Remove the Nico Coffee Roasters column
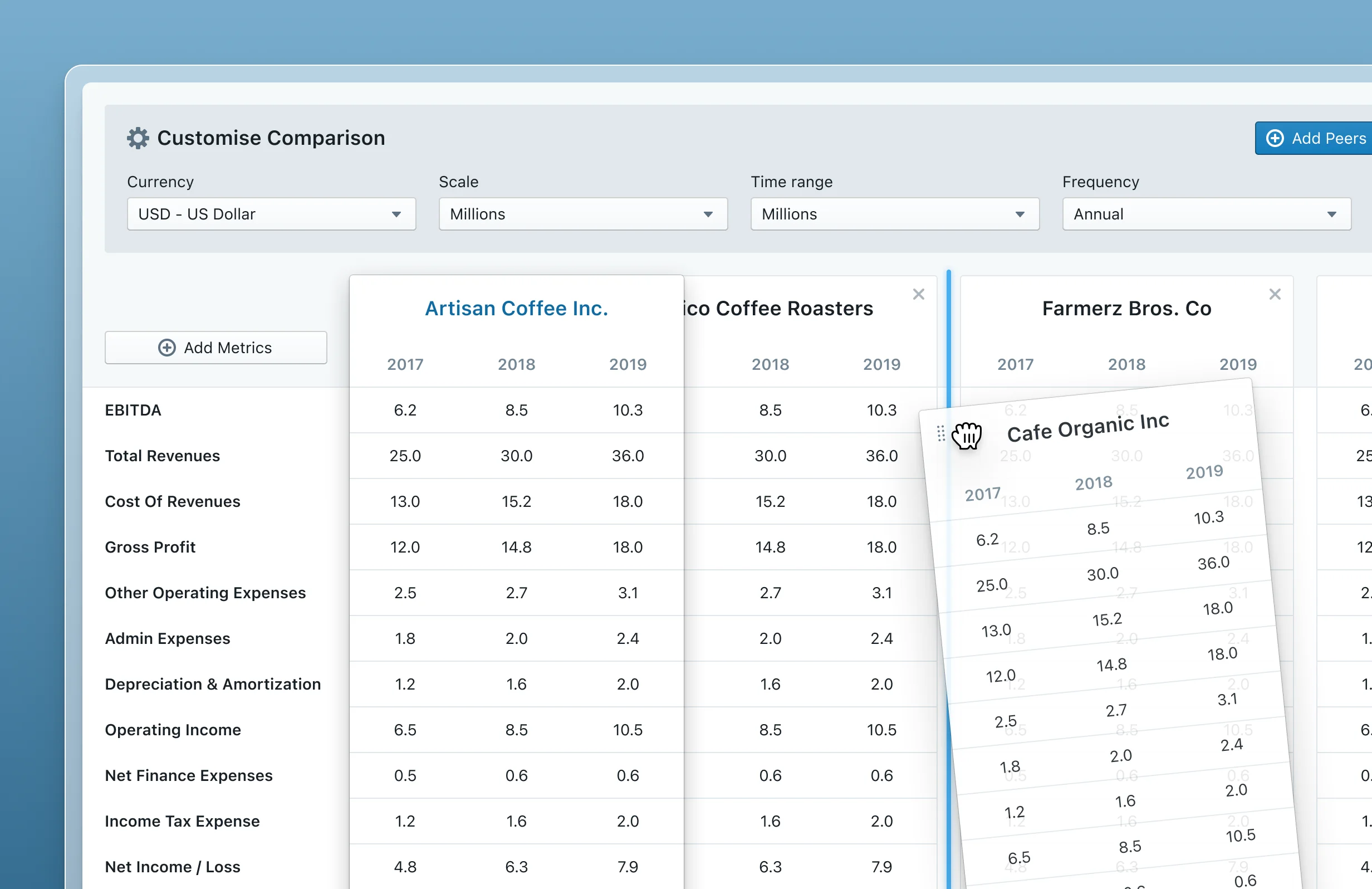Viewport: 1372px width, 889px height. point(918,294)
